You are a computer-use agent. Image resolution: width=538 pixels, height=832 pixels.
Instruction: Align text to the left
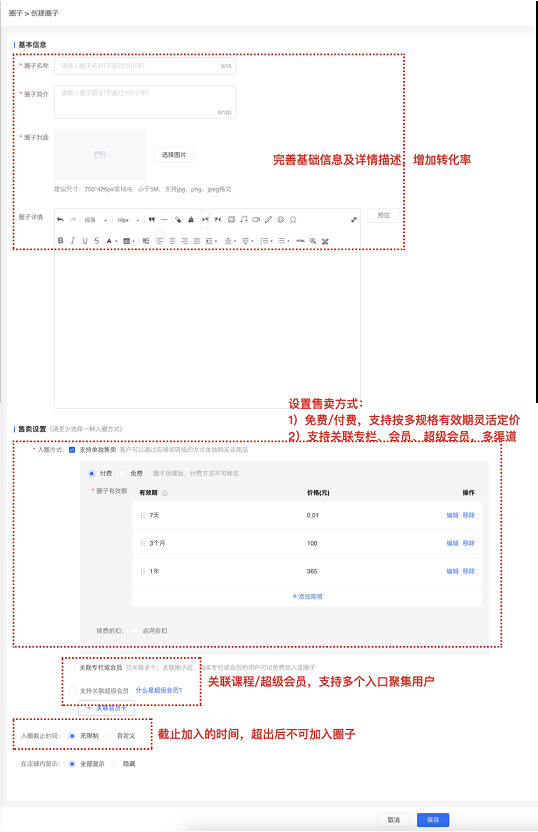tap(160, 241)
